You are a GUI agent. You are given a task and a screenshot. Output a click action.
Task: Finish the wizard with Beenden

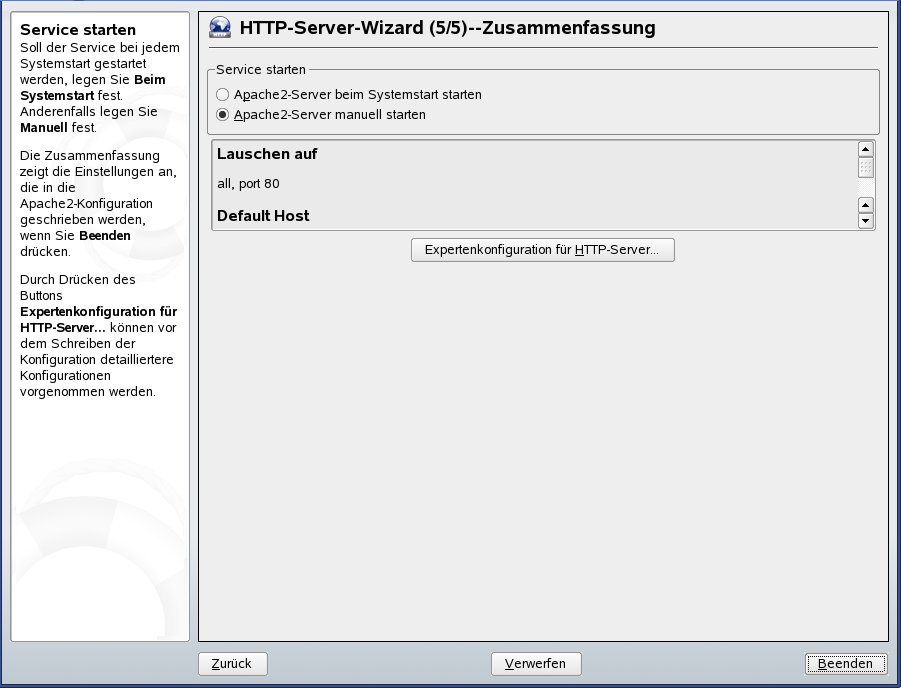click(x=845, y=664)
